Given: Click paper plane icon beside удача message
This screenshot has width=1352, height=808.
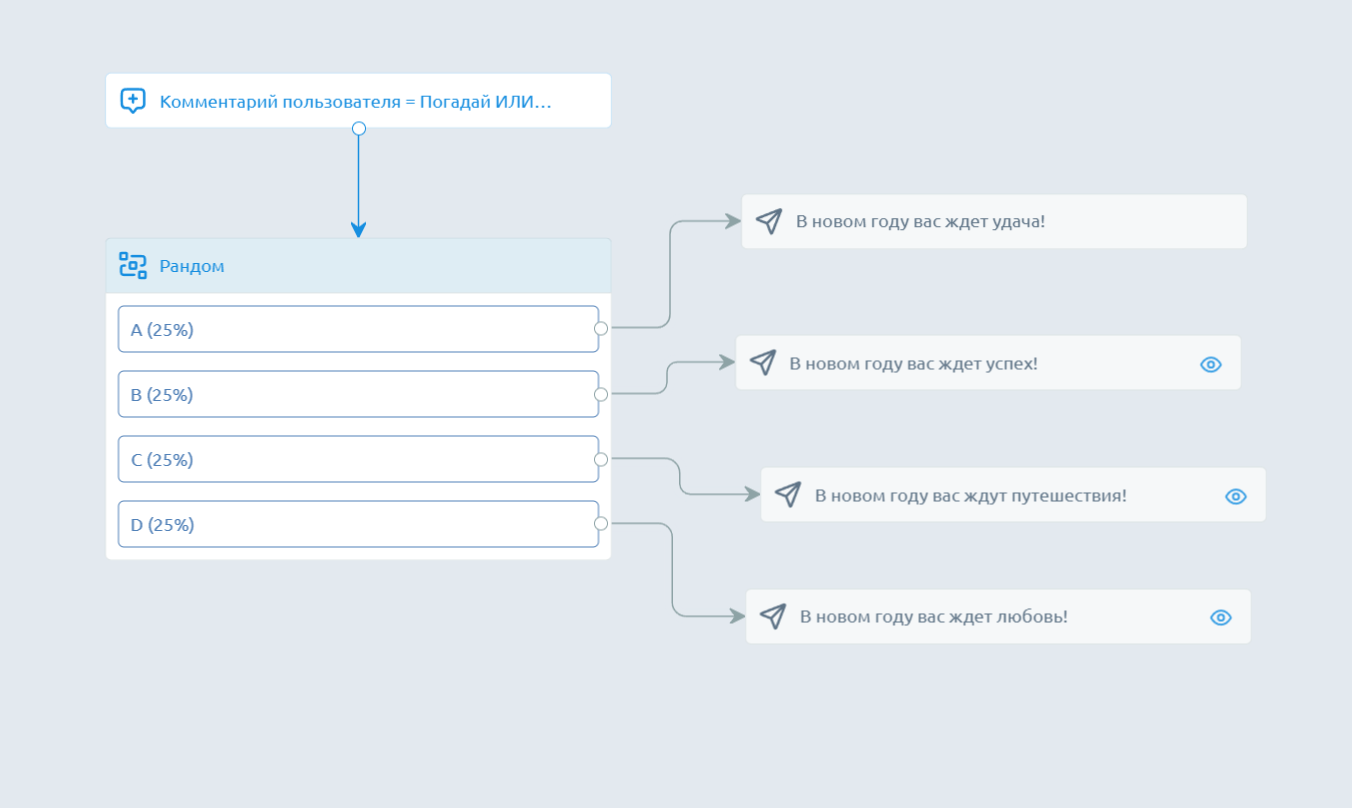Looking at the screenshot, I should pyautogui.click(x=769, y=221).
